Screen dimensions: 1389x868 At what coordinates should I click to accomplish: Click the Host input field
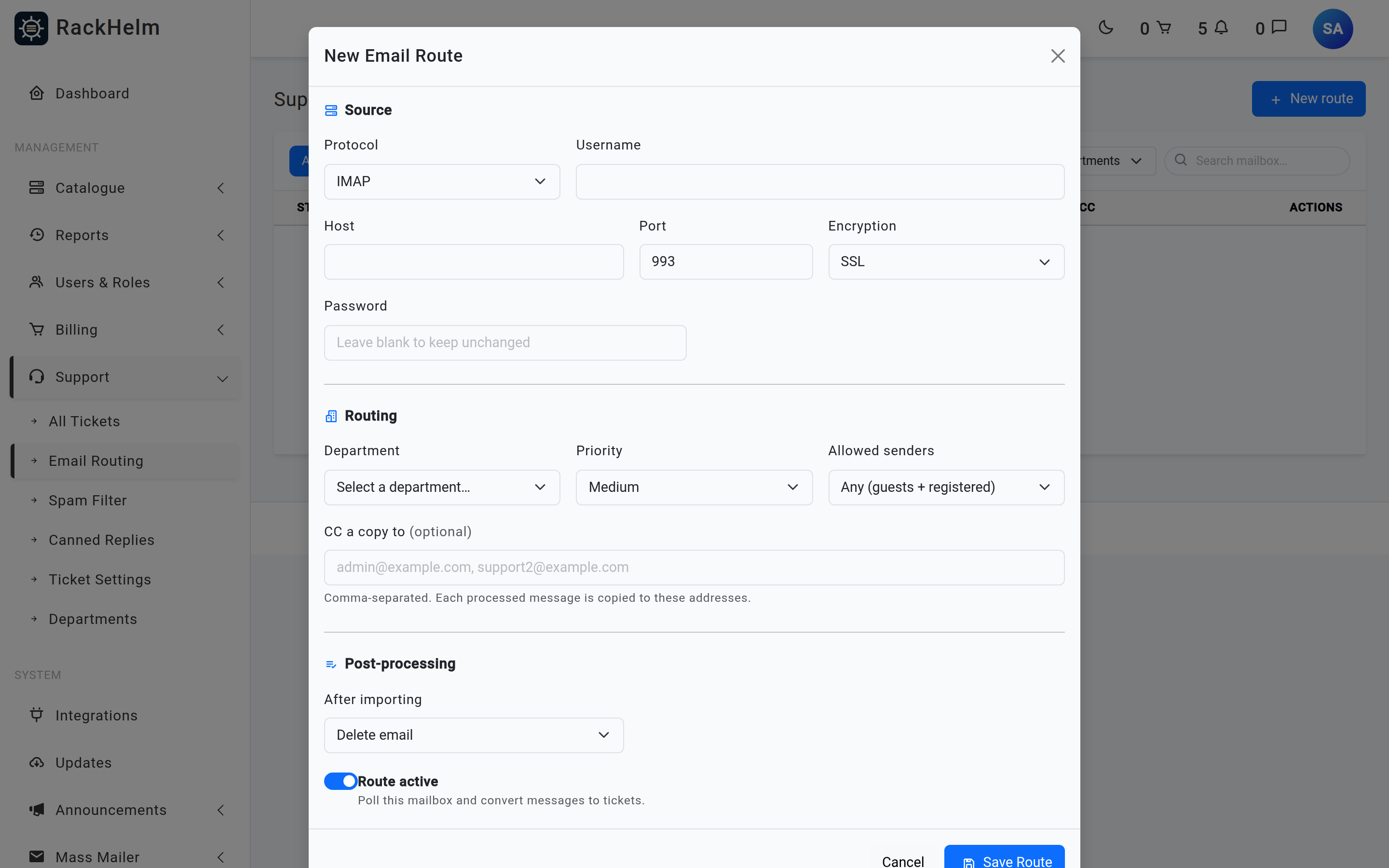[x=474, y=262]
